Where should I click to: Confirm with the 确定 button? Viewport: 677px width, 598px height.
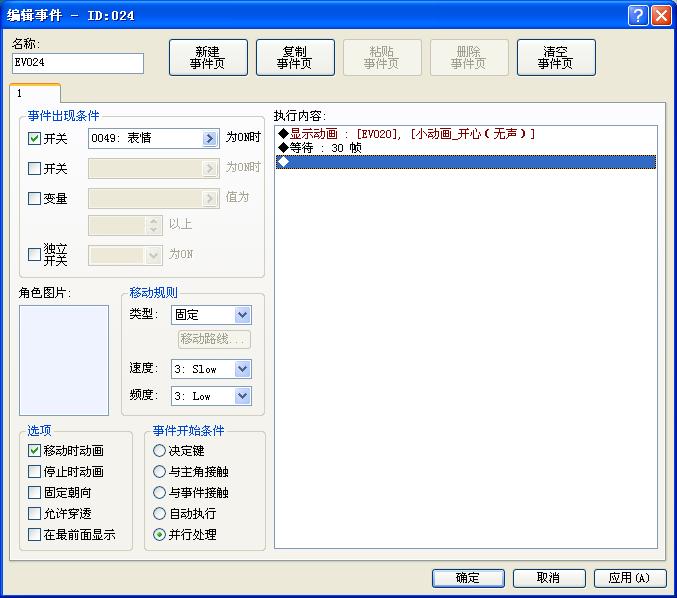468,578
